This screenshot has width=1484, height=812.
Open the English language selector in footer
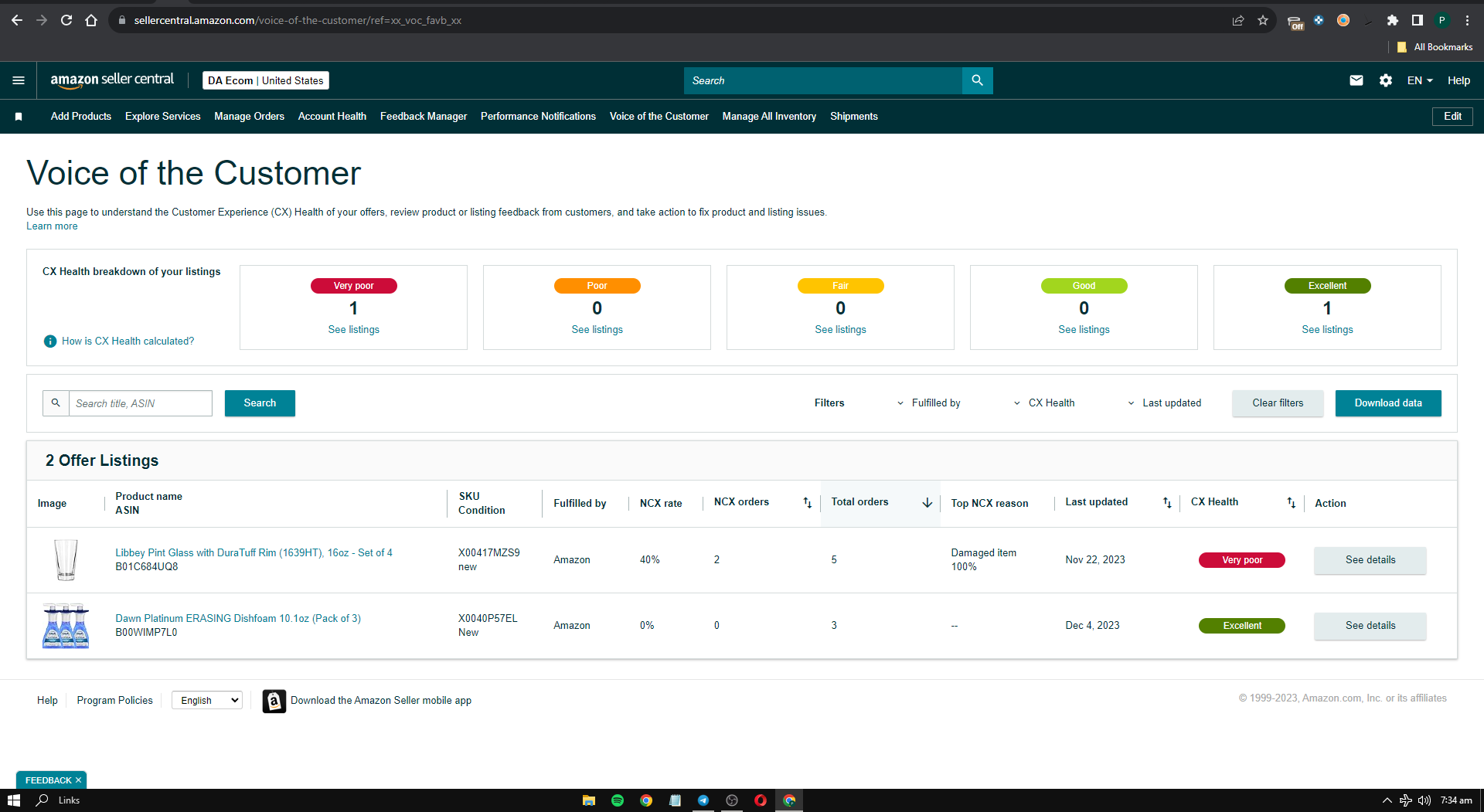(x=207, y=701)
